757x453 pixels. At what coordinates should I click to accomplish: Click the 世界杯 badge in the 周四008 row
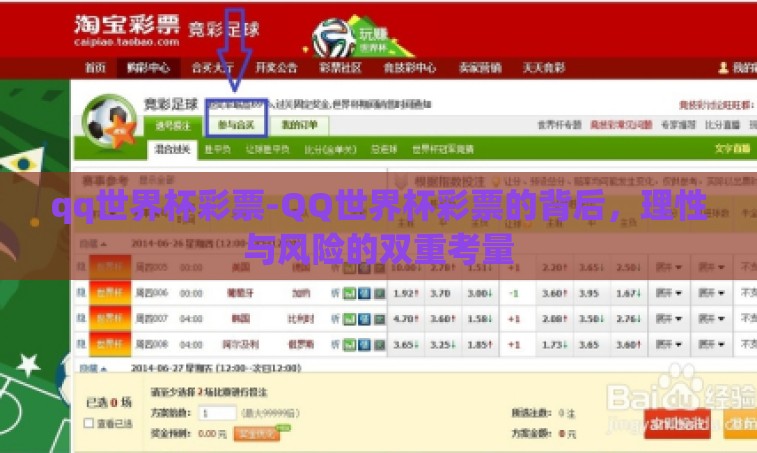click(110, 344)
